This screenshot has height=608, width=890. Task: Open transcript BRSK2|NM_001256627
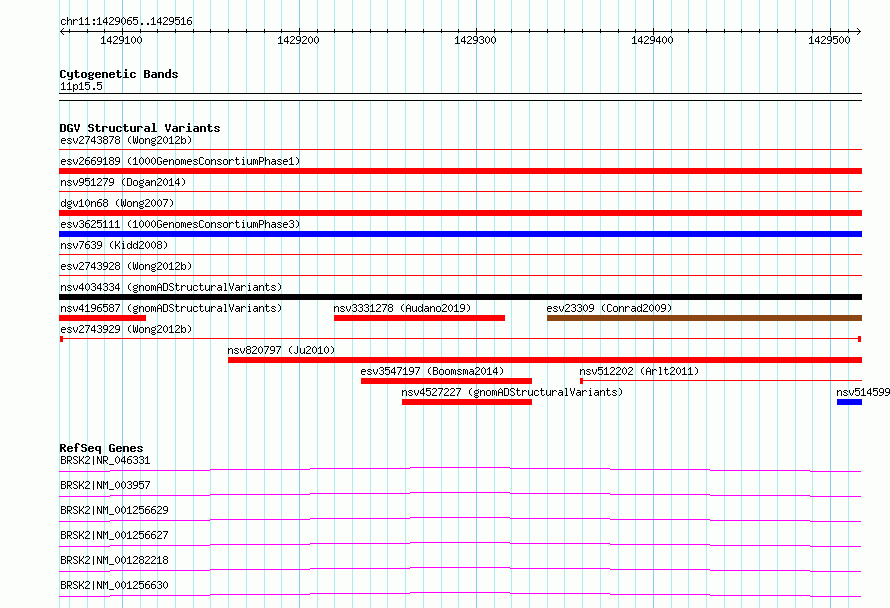pos(114,535)
